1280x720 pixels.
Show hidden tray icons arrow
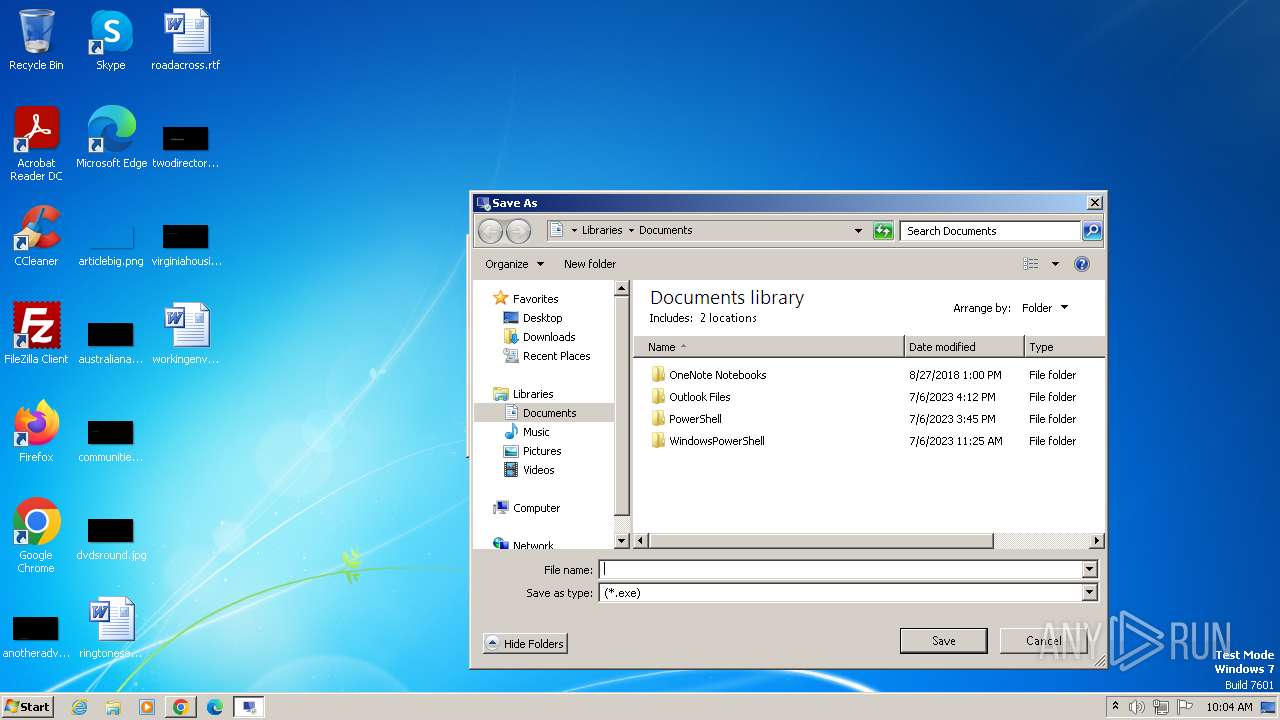1115,706
